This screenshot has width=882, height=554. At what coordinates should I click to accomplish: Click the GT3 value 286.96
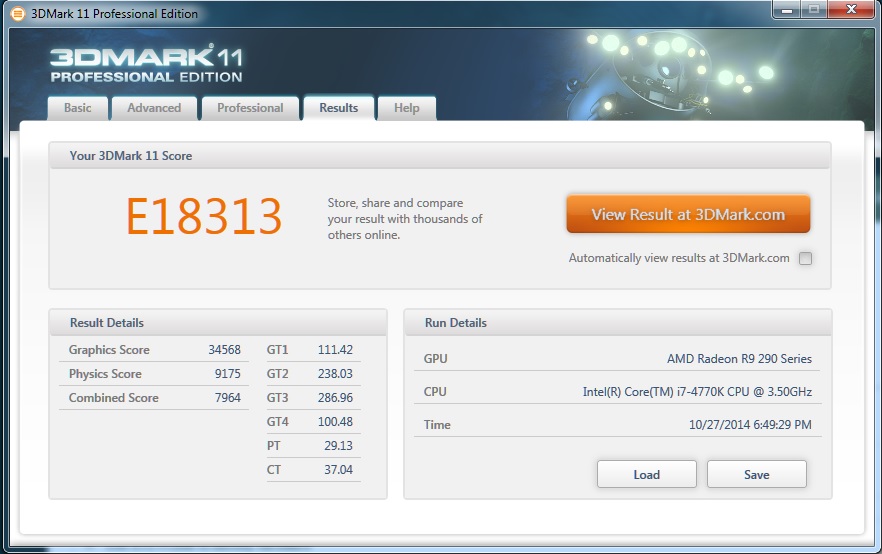[335, 398]
